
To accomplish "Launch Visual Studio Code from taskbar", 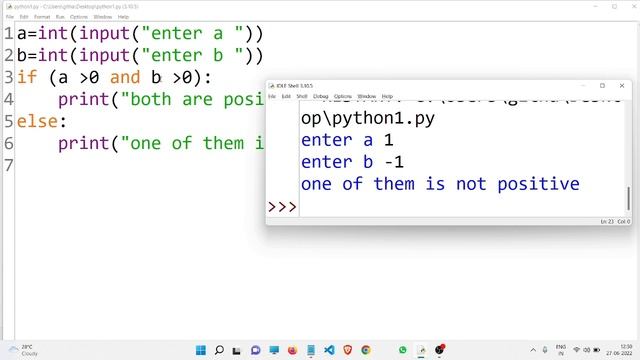I will (x=329, y=350).
